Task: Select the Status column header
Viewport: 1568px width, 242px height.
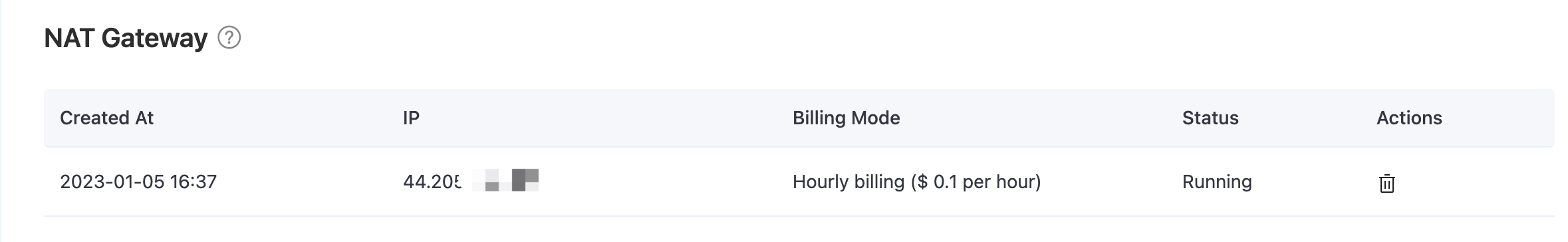Action: click(x=1210, y=118)
